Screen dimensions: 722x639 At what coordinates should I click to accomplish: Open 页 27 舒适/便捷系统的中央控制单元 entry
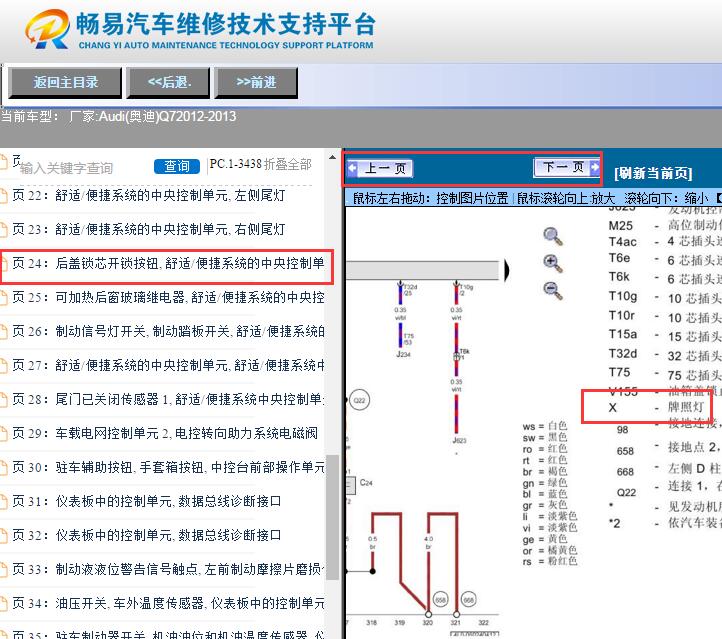(x=168, y=366)
